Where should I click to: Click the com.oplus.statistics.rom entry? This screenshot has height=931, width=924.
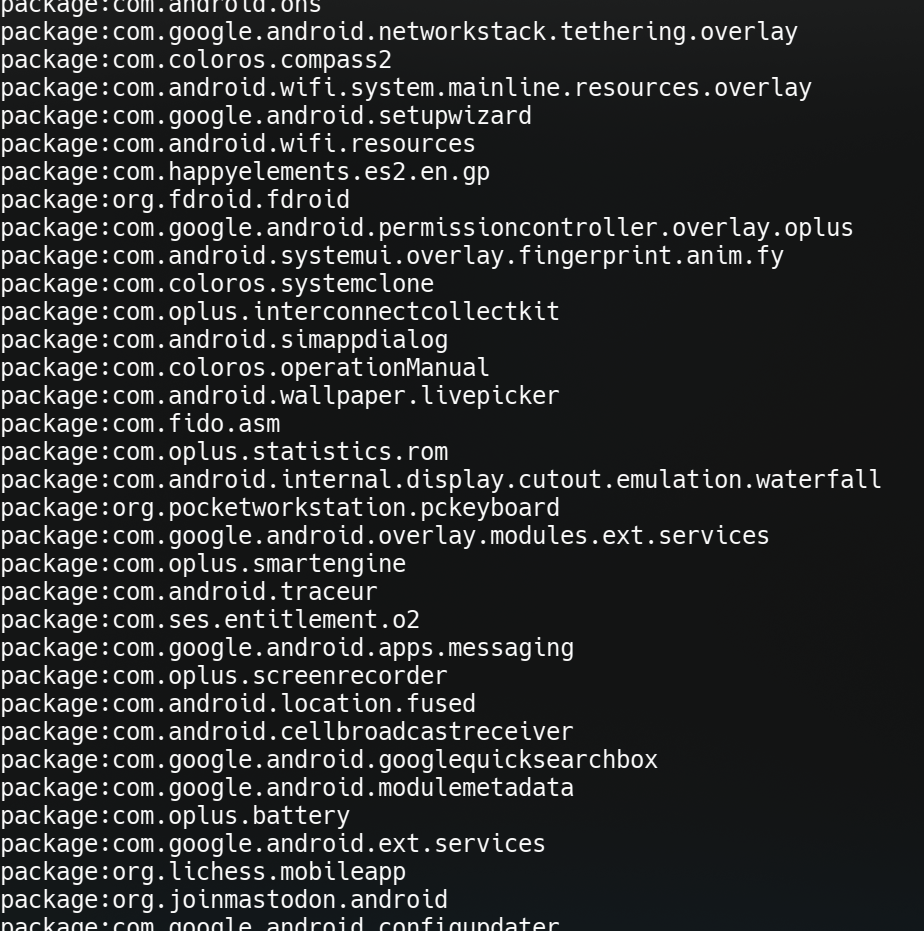[x=224, y=452]
